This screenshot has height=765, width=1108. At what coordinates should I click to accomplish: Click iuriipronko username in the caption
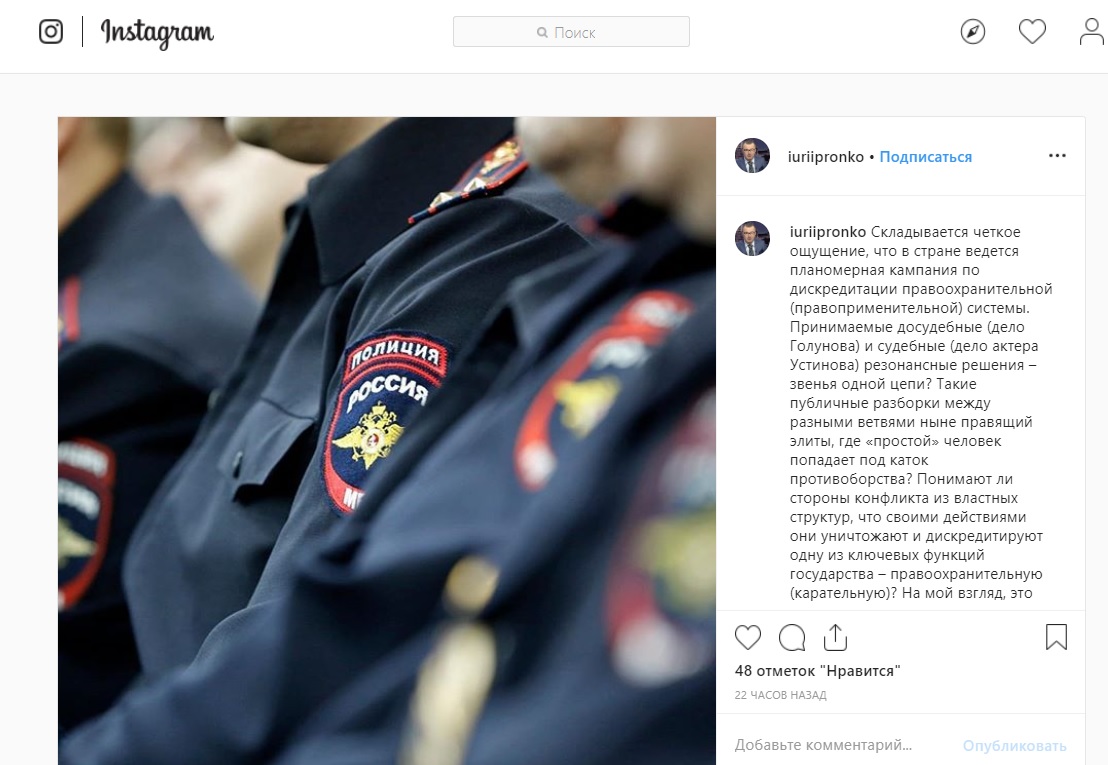coord(827,232)
